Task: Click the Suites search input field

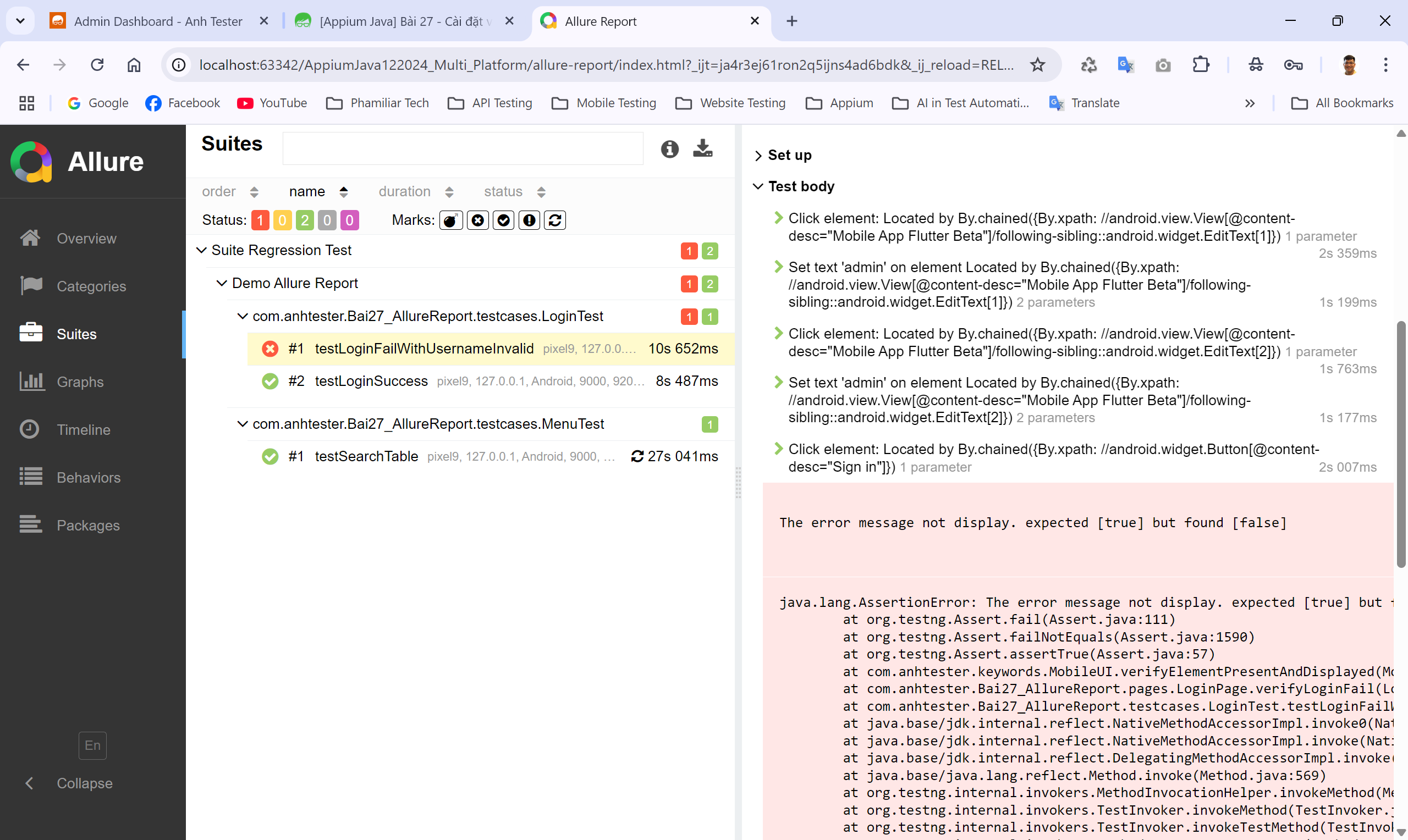Action: 462,148
